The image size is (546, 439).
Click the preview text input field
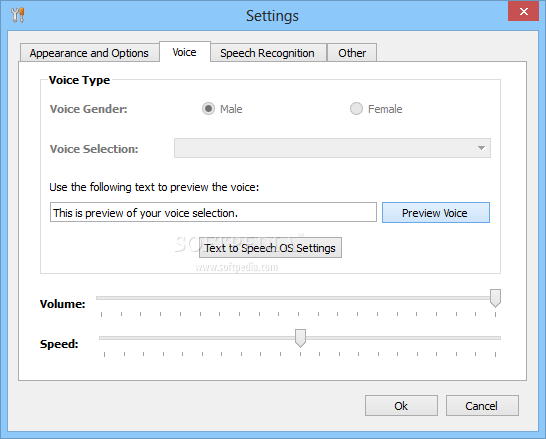213,212
